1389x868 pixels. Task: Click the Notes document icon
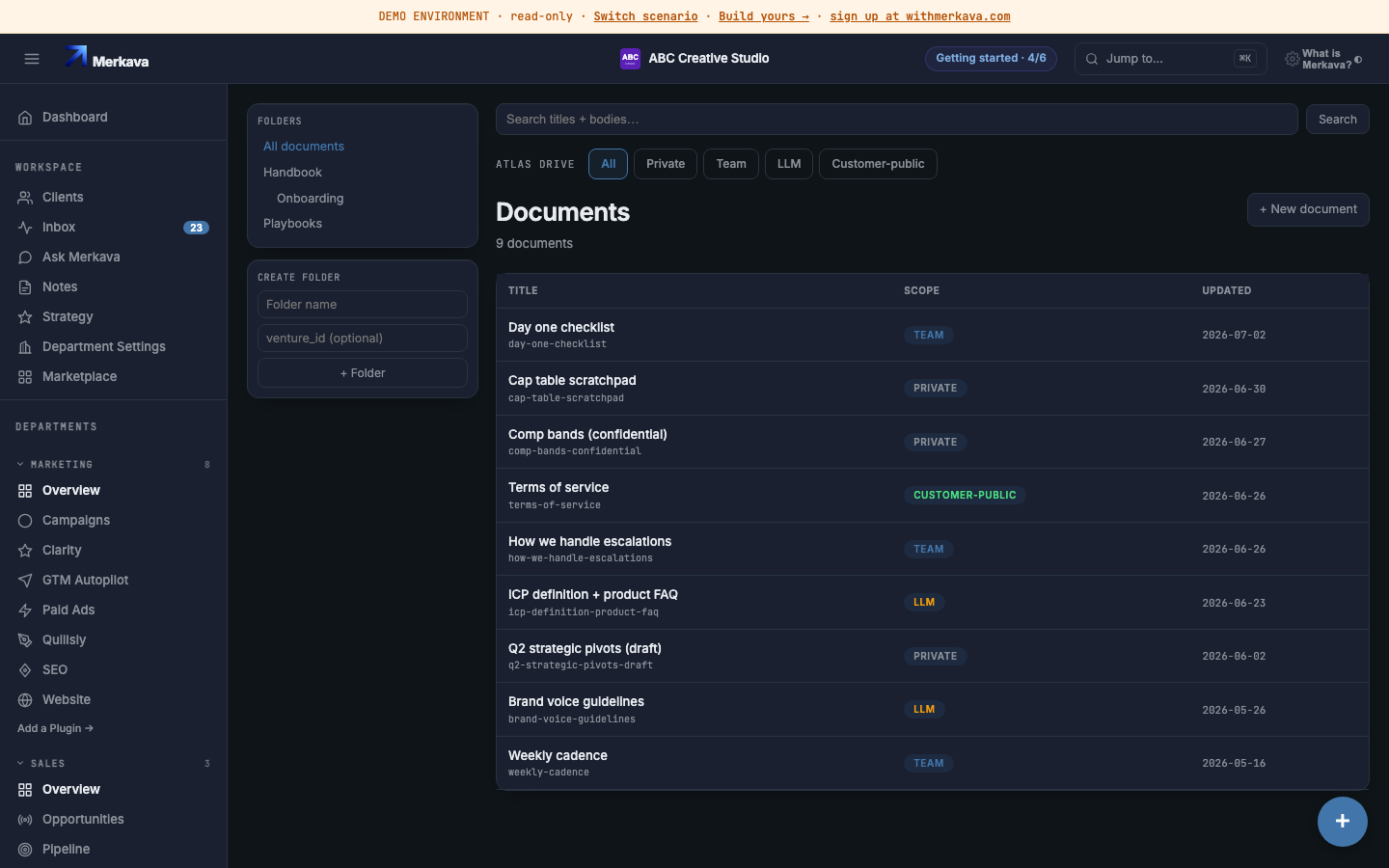[x=25, y=287]
